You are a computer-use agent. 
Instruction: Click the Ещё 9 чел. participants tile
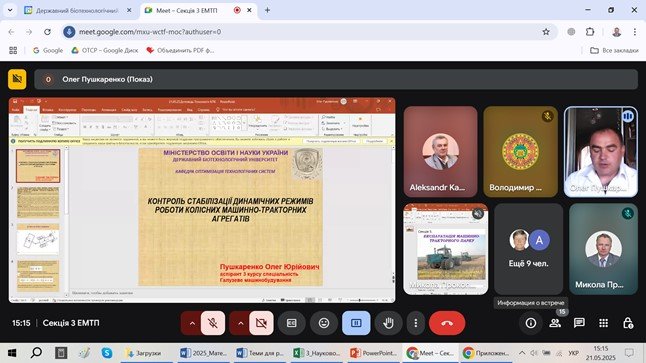pos(529,249)
